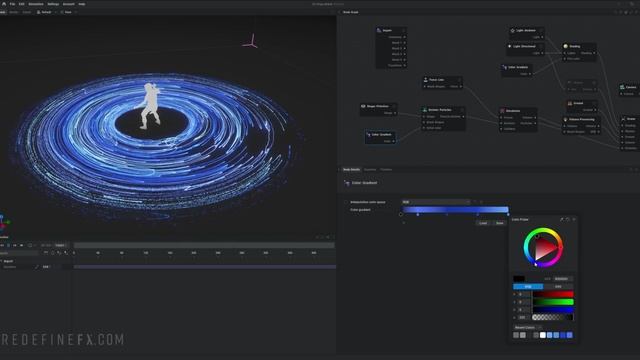Image resolution: width=640 pixels, height=360 pixels.
Task: Select the Import node icon in the graph
Action: pyautogui.click(x=379, y=30)
